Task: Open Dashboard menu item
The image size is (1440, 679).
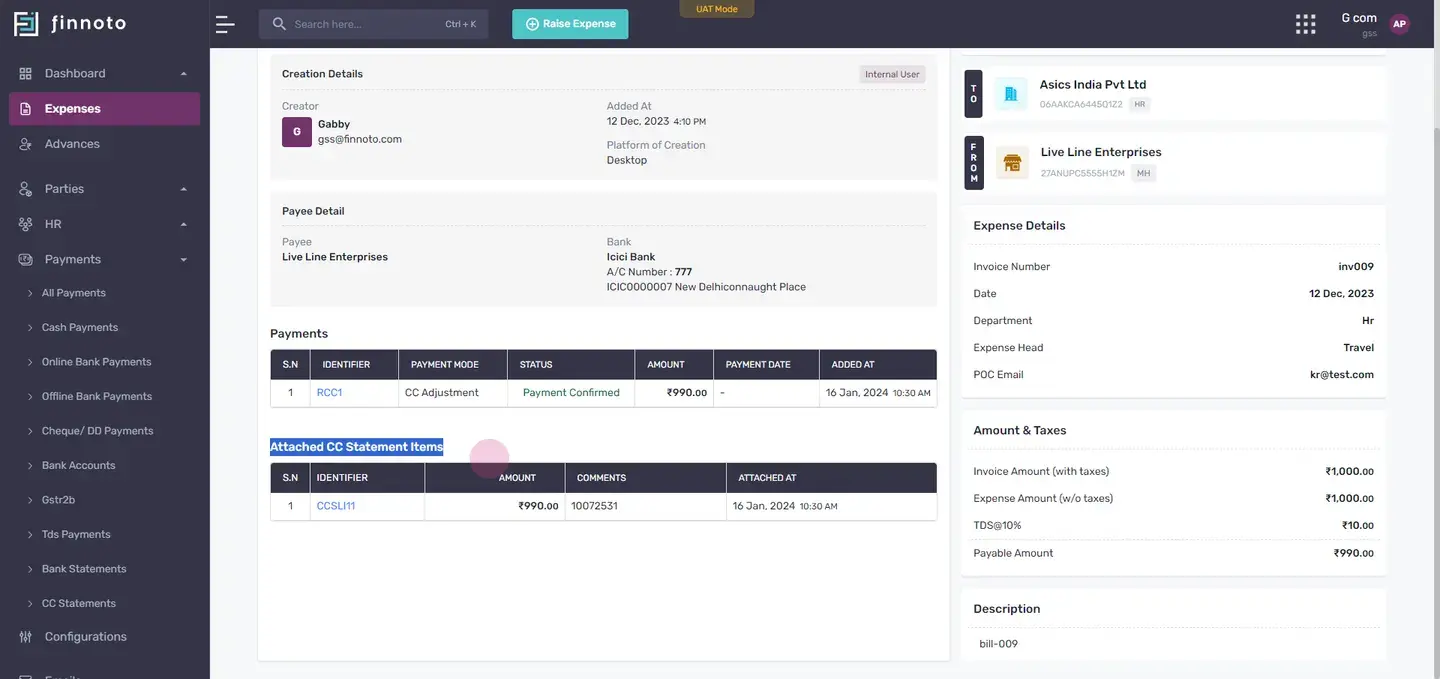Action: (x=75, y=73)
